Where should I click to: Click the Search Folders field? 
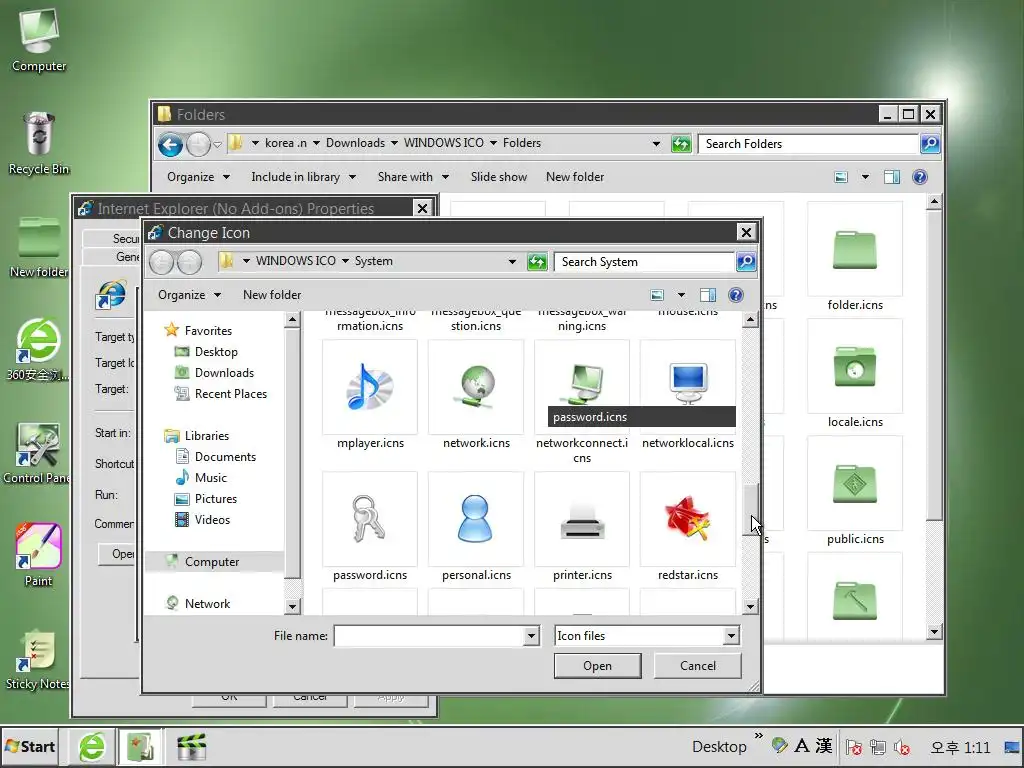point(808,144)
